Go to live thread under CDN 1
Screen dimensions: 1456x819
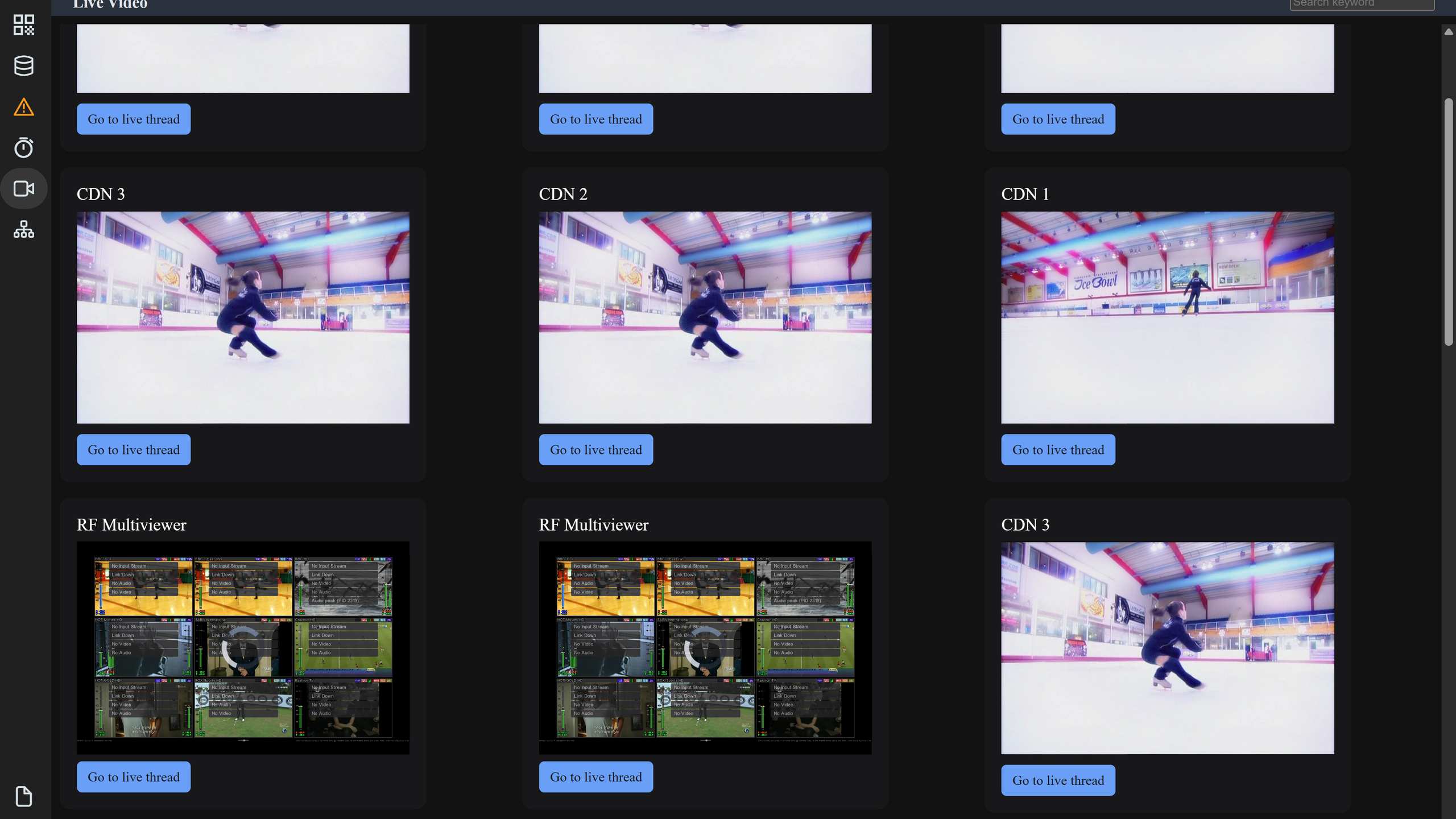(x=1058, y=449)
